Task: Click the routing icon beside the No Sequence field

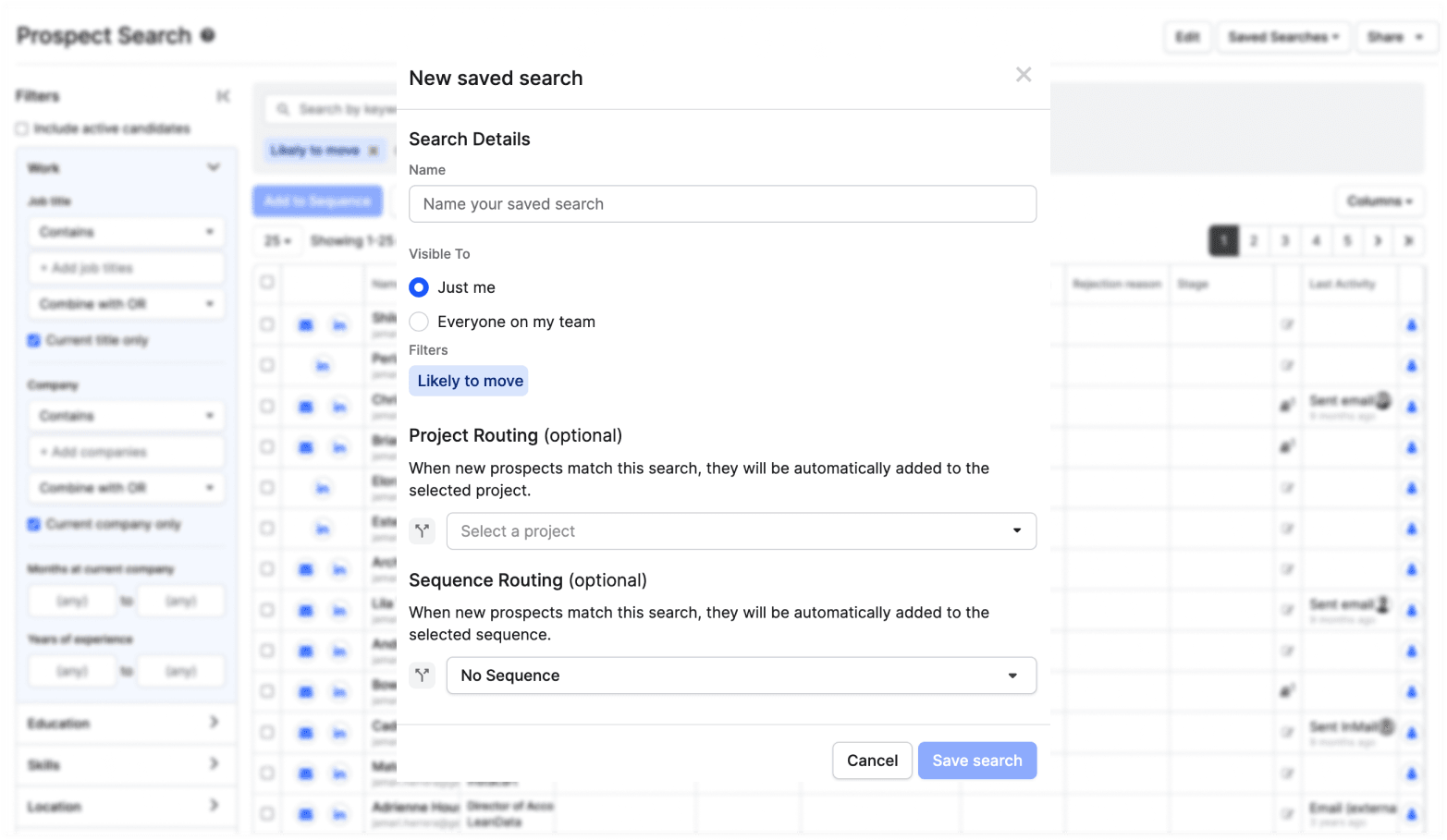Action: pos(423,676)
